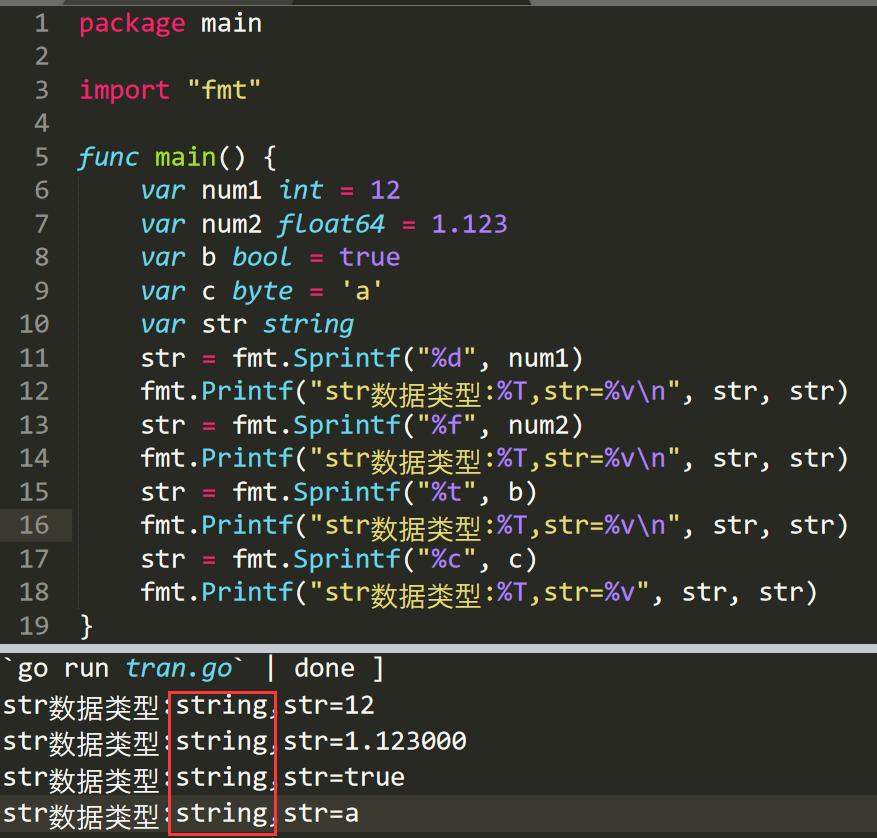Click the value 12 on line 6
This screenshot has width=877, height=838.
[x=385, y=191]
